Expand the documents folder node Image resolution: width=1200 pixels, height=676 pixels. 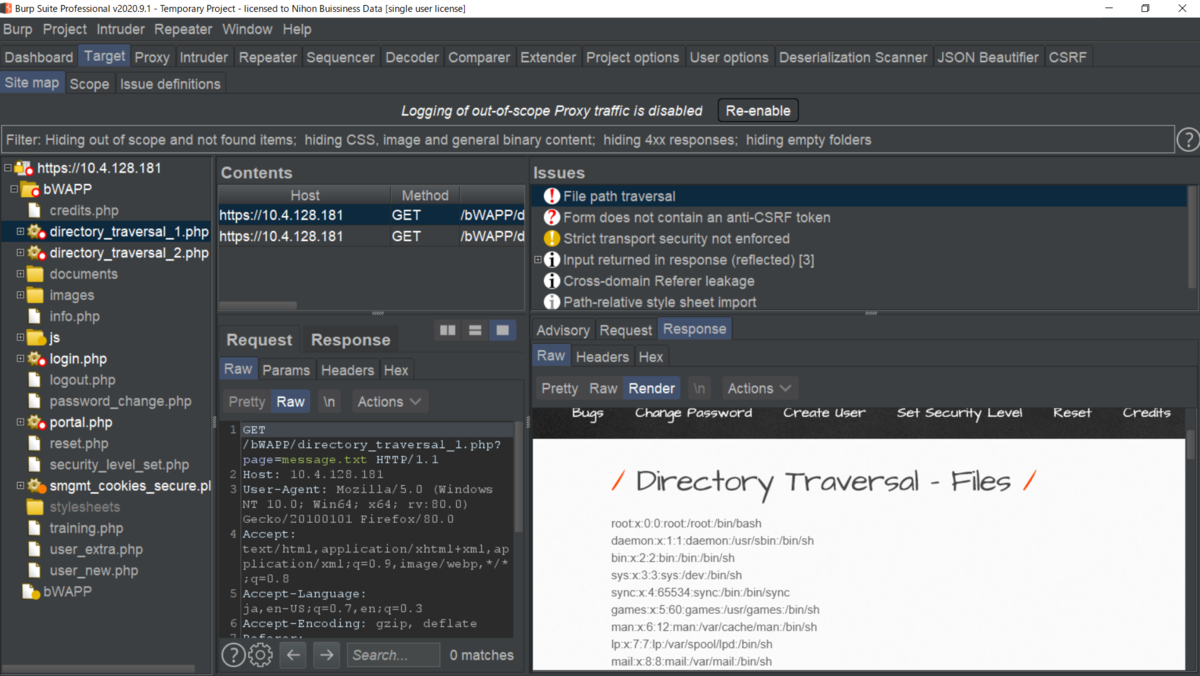[20, 274]
